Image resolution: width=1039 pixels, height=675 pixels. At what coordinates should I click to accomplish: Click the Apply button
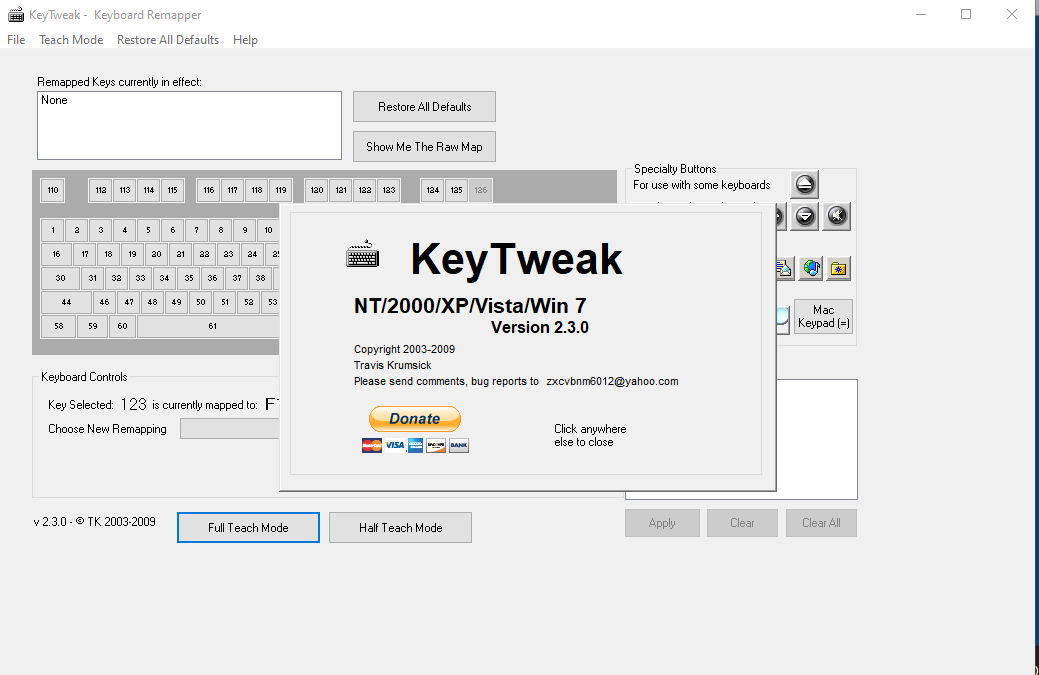tap(661, 522)
